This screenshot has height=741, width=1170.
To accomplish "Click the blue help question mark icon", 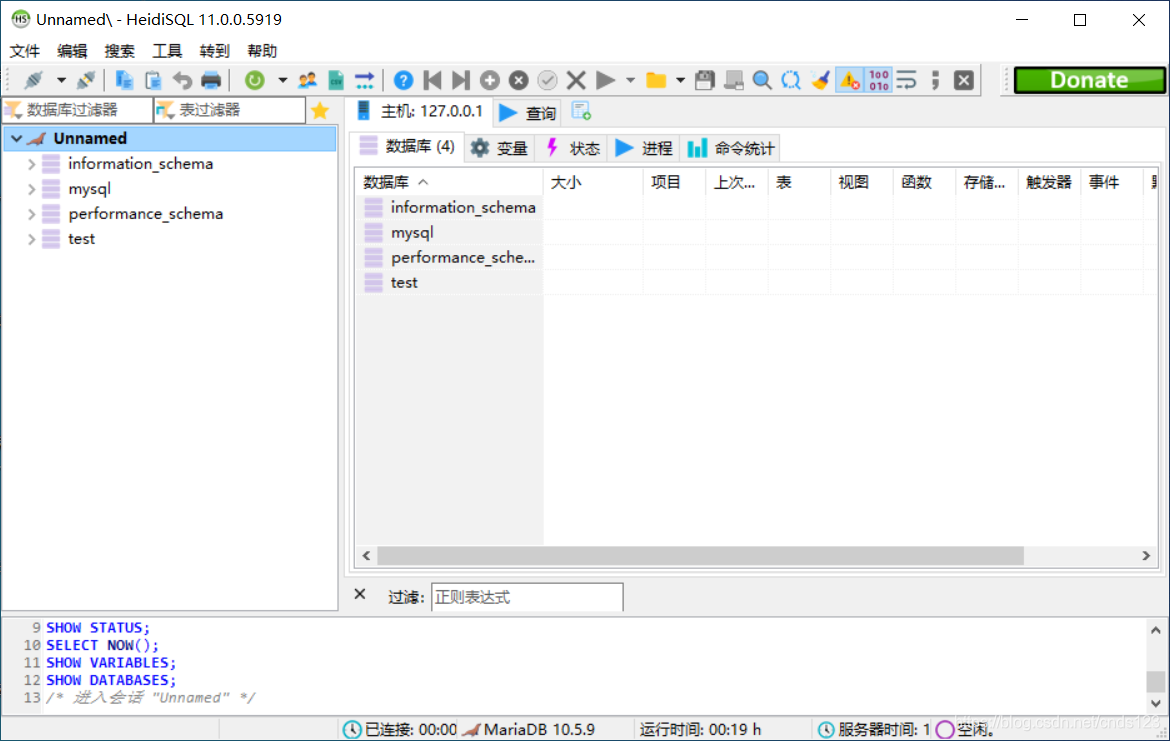I will click(x=403, y=80).
